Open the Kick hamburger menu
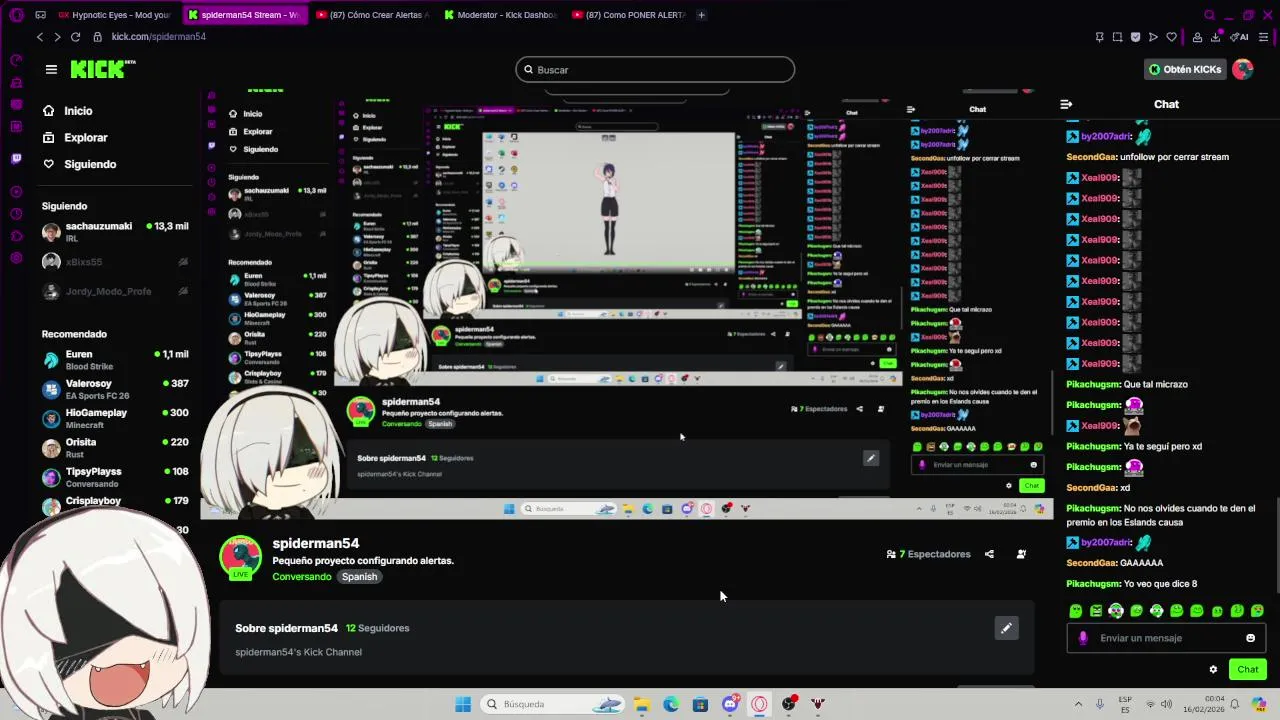Viewport: 1280px width, 720px height. 51,69
